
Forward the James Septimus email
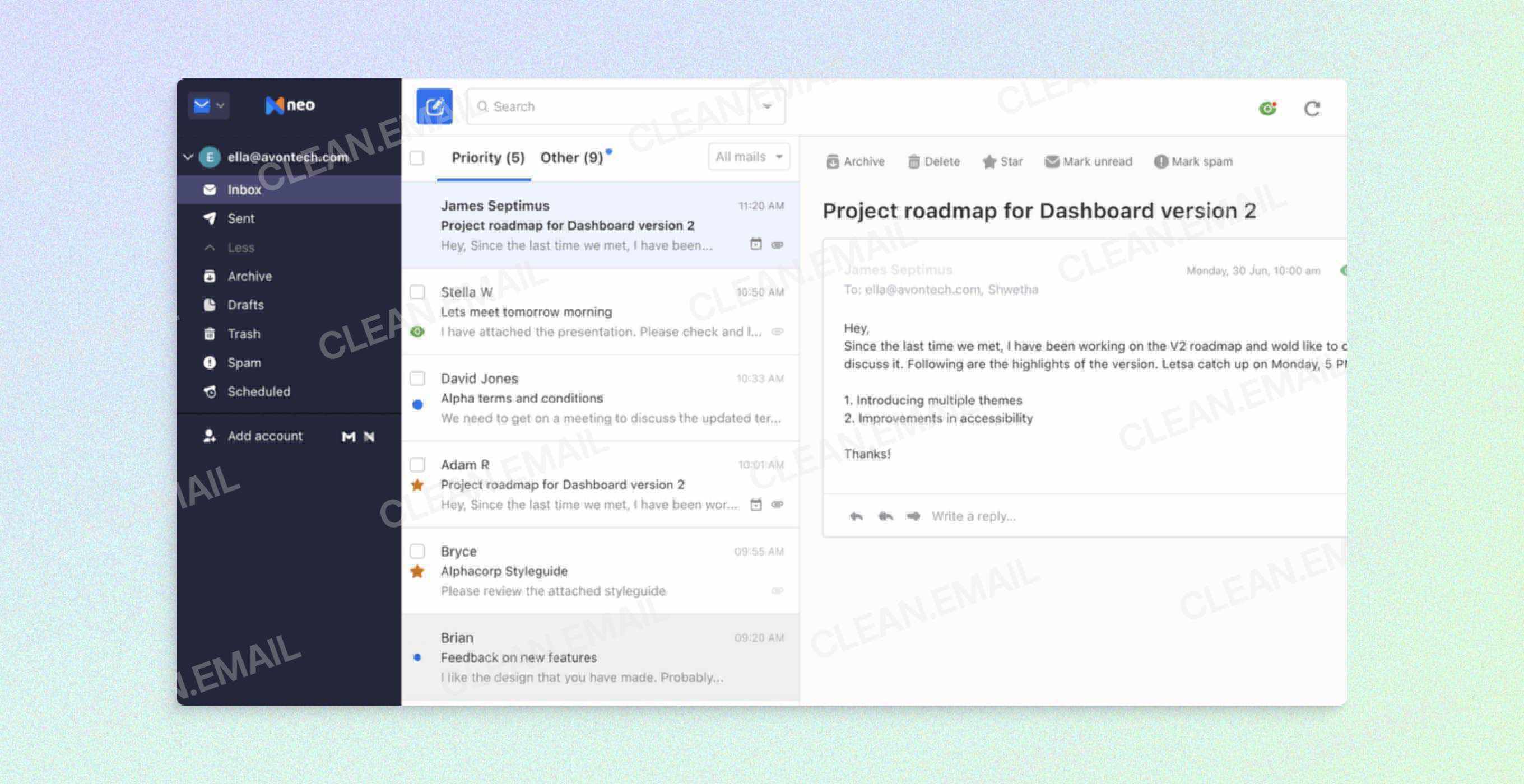click(x=913, y=516)
